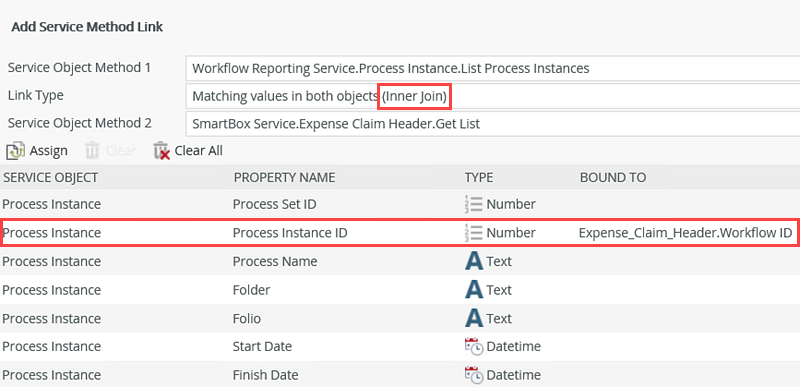This screenshot has width=800, height=387.
Task: Click the Expense_Claim_Header.Workflow ID binding
Action: click(685, 233)
